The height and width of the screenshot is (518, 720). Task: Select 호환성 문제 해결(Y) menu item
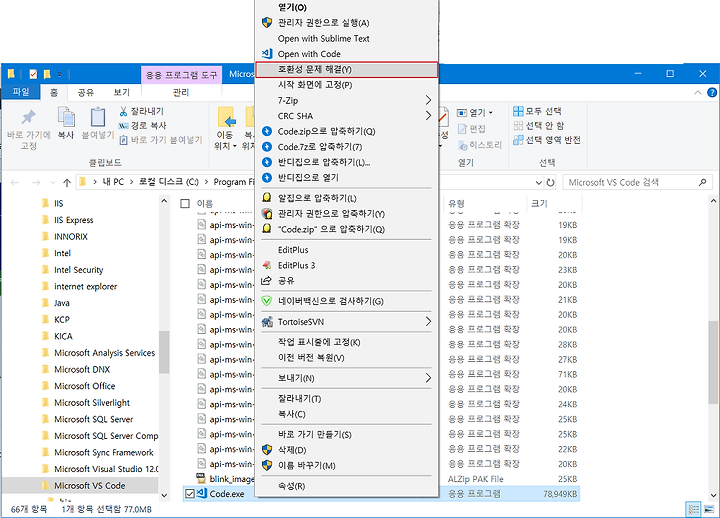click(x=346, y=69)
